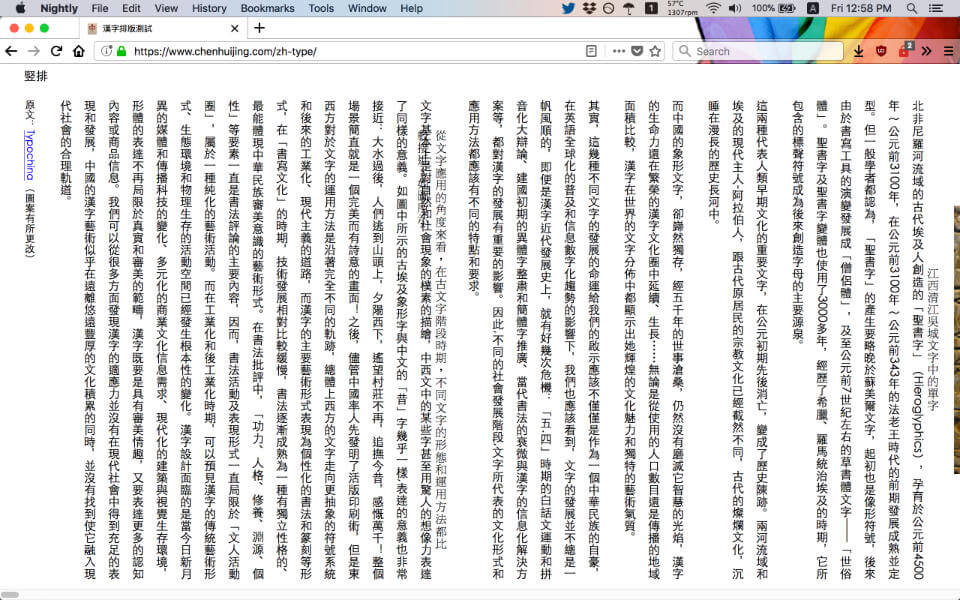Open the Apple menu

[x=20, y=9]
